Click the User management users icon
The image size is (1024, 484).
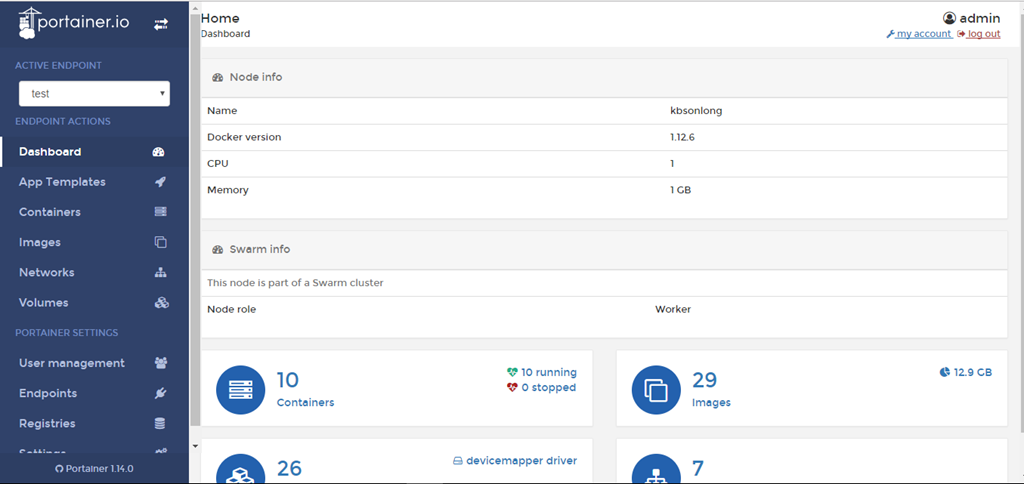tap(160, 363)
